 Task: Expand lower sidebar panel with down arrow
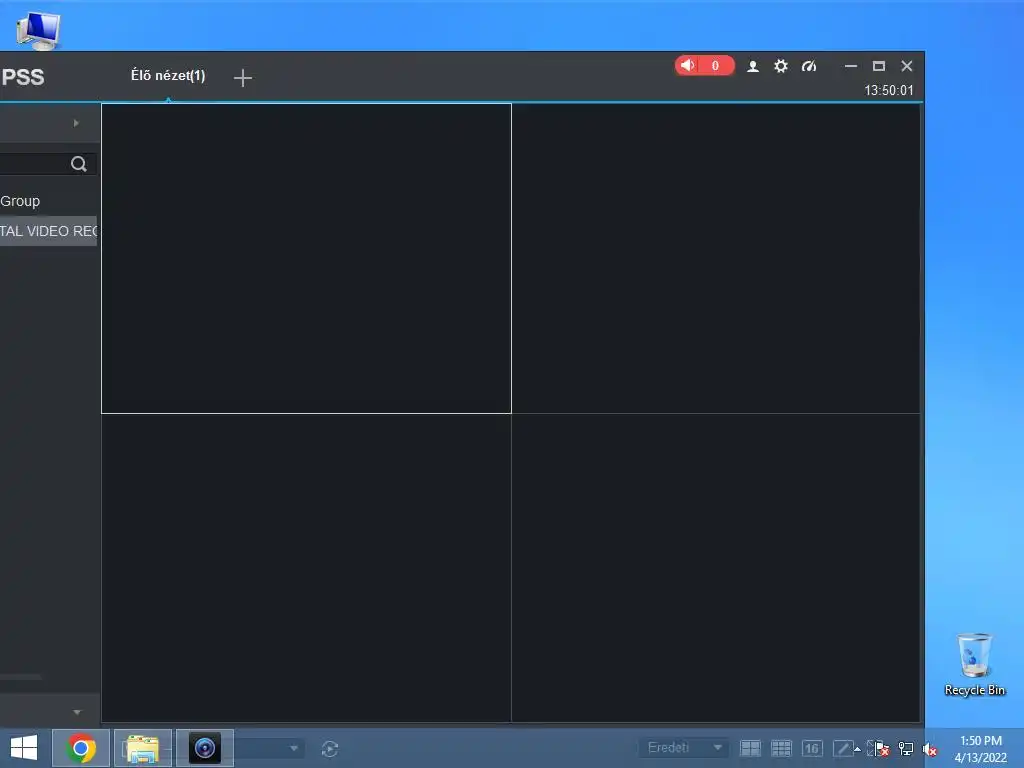77,712
